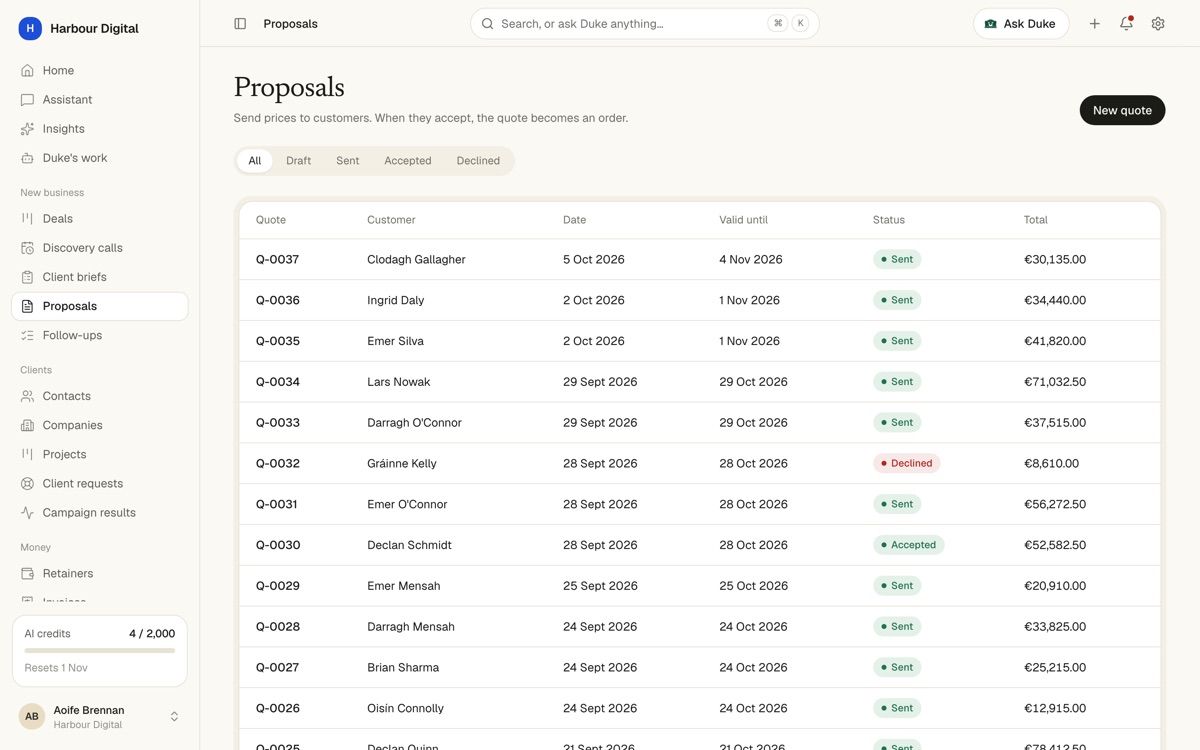
Task: Open Client briefs in the sidebar
Action: coord(100,276)
